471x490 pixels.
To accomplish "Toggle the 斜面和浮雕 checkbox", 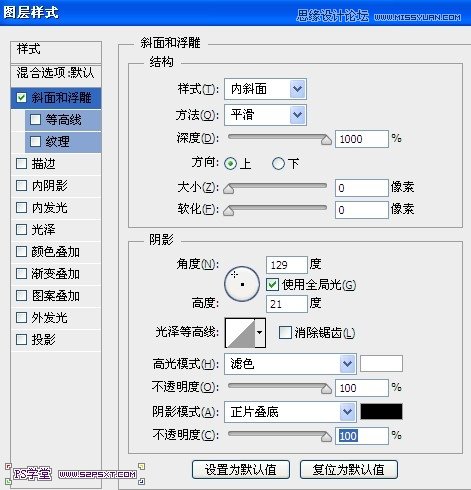I will click(21, 98).
